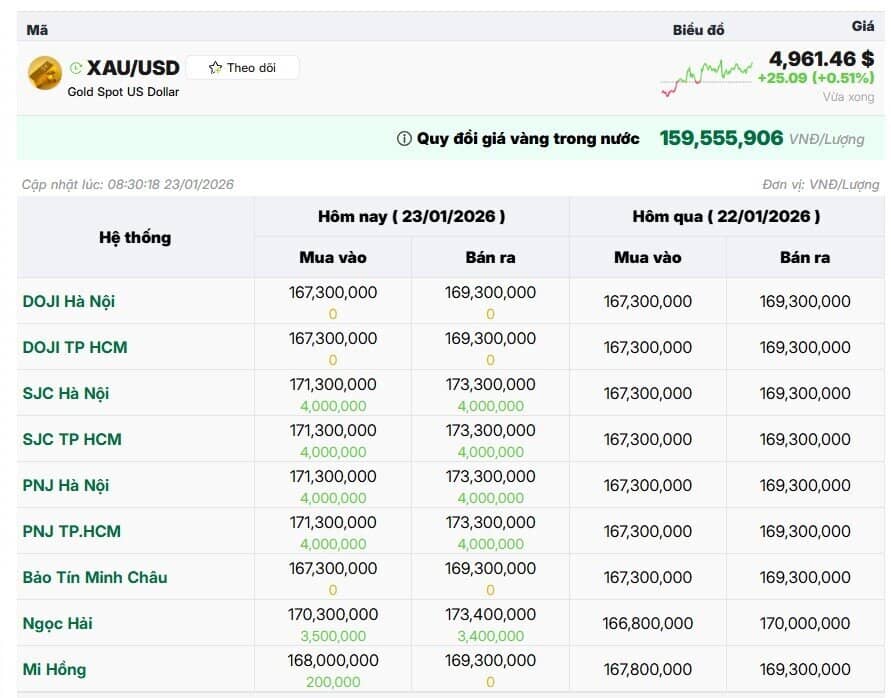Open SJC Hà Nội system link
The width and height of the screenshot is (891, 698).
pyautogui.click(x=66, y=393)
